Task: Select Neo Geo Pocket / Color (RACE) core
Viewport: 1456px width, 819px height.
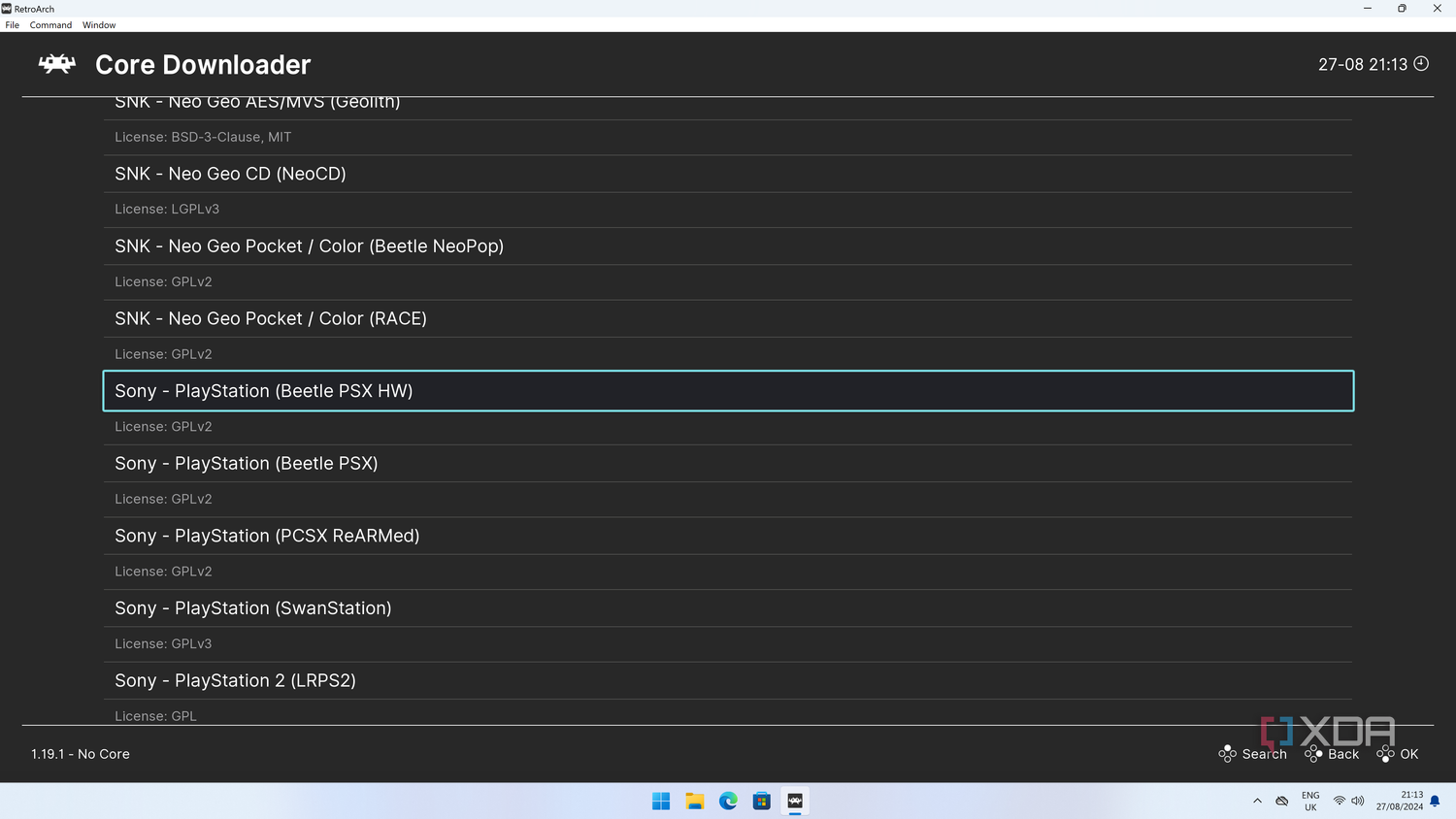Action: tap(728, 318)
